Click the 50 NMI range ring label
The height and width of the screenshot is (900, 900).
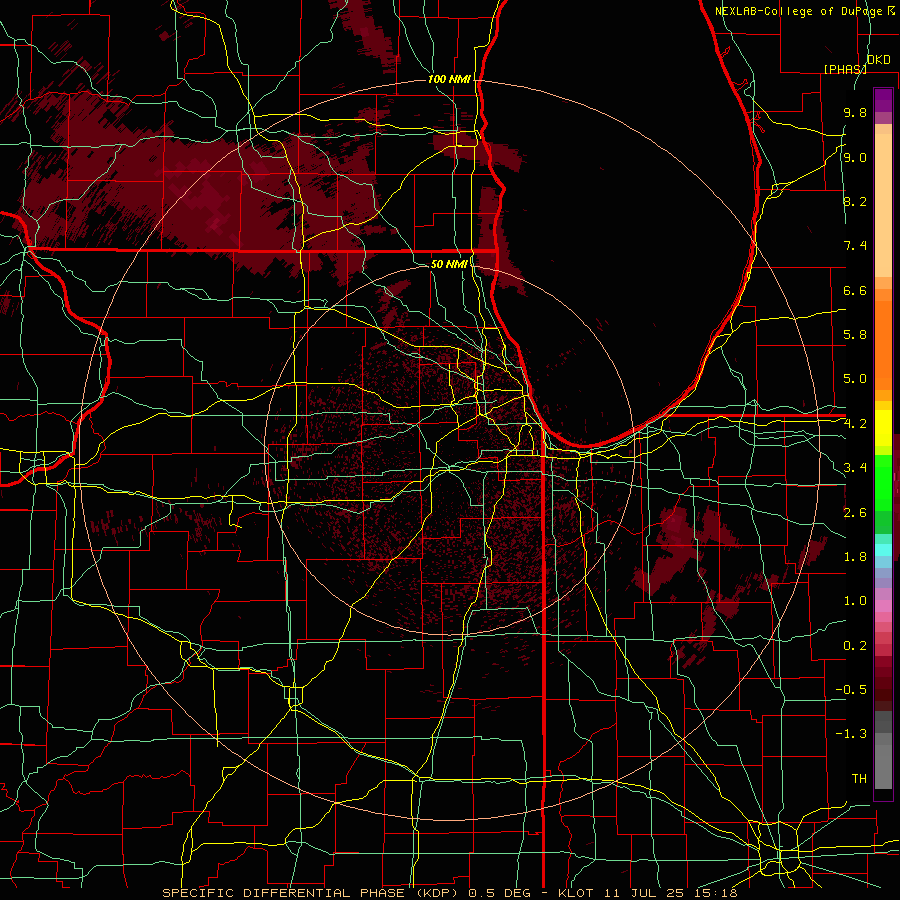coord(449,264)
